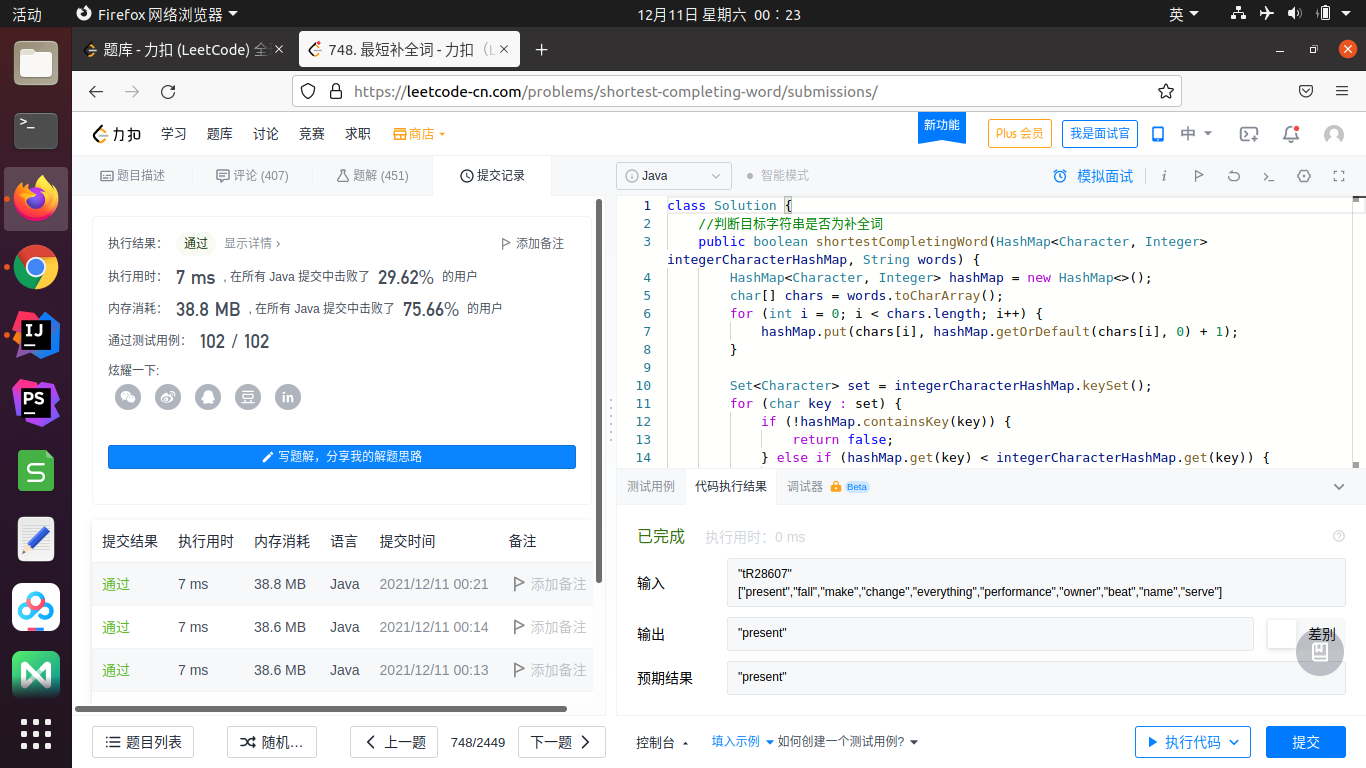Go to 上一题 previous problem

(x=394, y=742)
